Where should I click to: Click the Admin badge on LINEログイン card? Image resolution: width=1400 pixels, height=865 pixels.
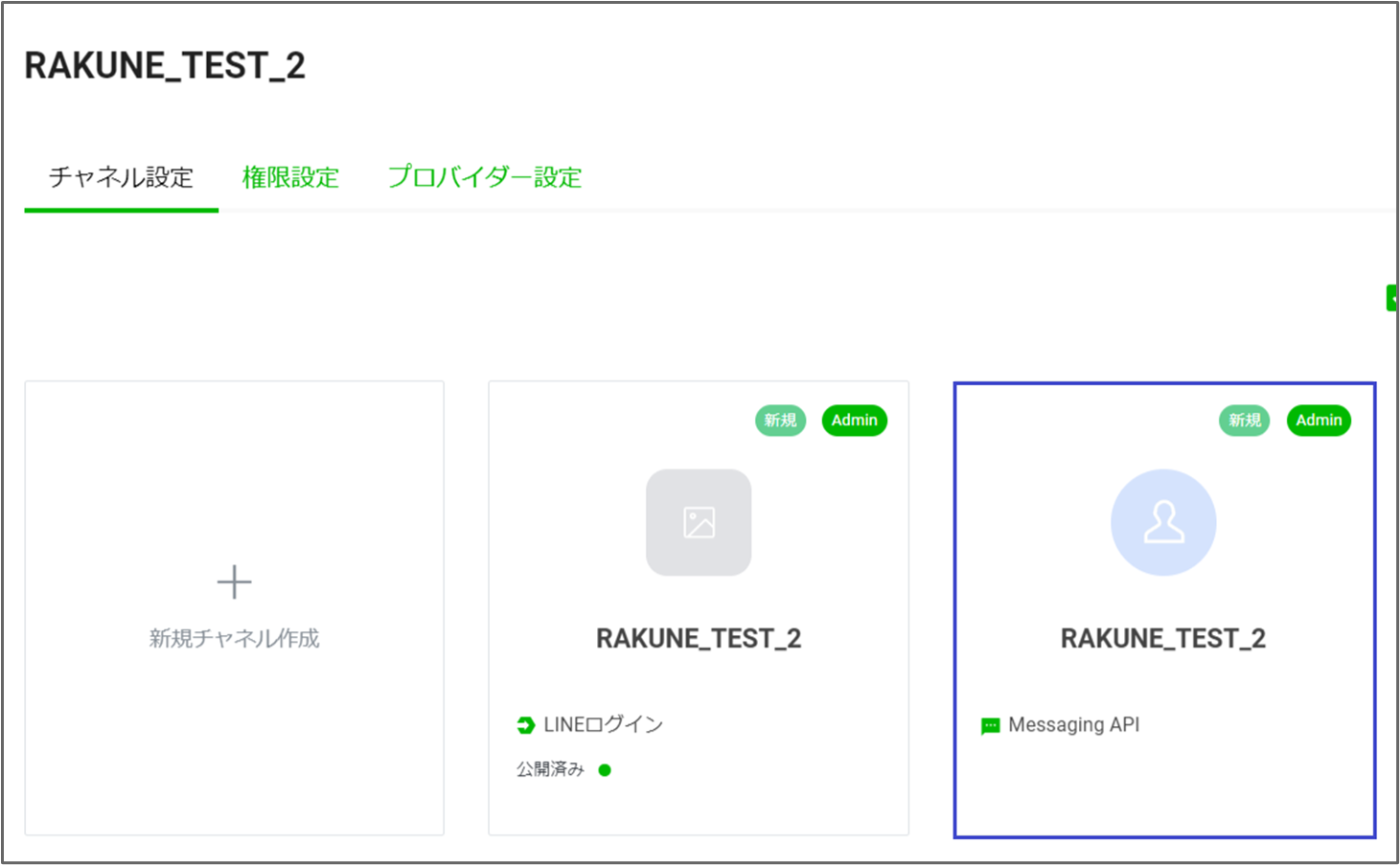tap(854, 421)
